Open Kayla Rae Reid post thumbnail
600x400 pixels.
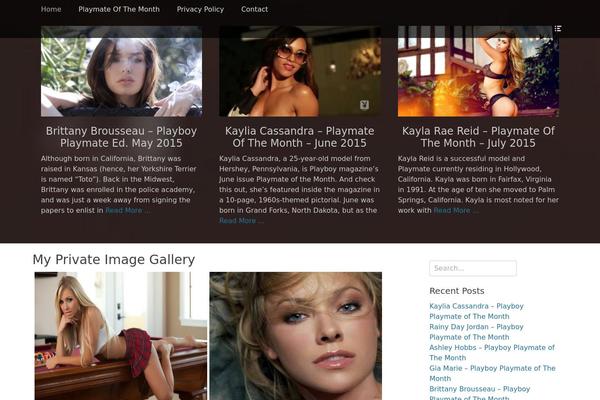click(478, 71)
